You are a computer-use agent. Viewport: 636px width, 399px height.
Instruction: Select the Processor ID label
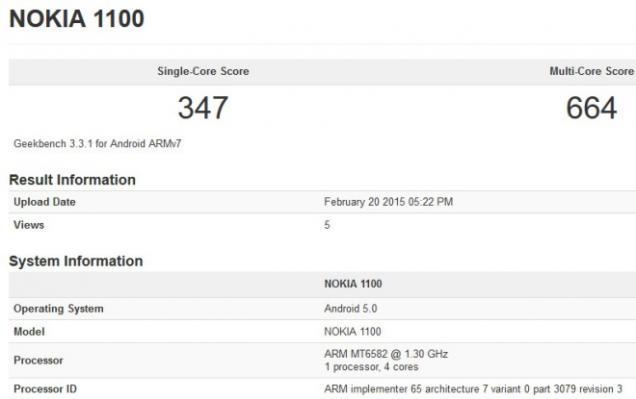pyautogui.click(x=45, y=389)
